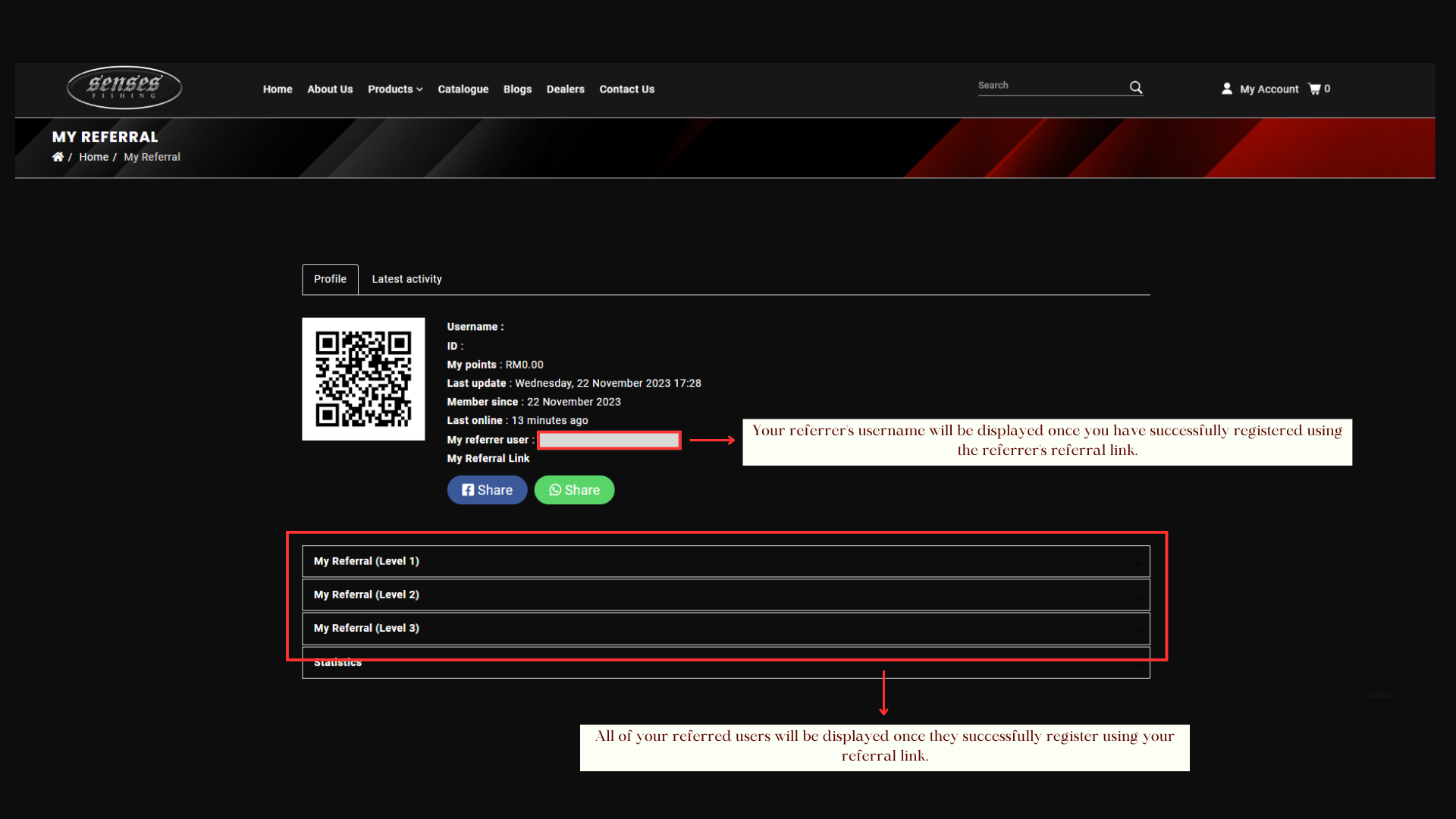The image size is (1456, 819).
Task: Switch to the Latest activity tab
Action: pyautogui.click(x=406, y=279)
